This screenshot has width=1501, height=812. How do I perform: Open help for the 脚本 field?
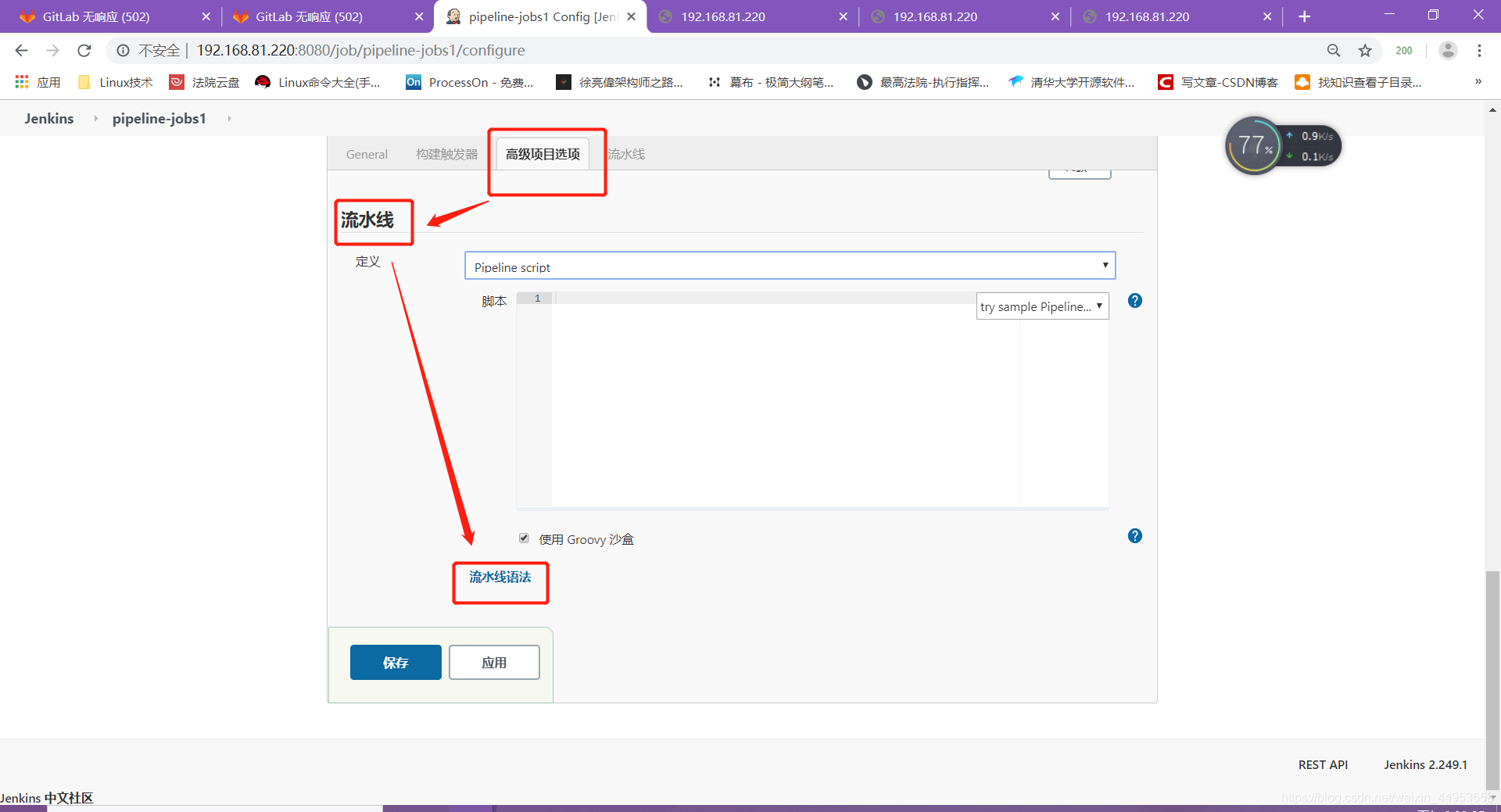pyautogui.click(x=1135, y=301)
